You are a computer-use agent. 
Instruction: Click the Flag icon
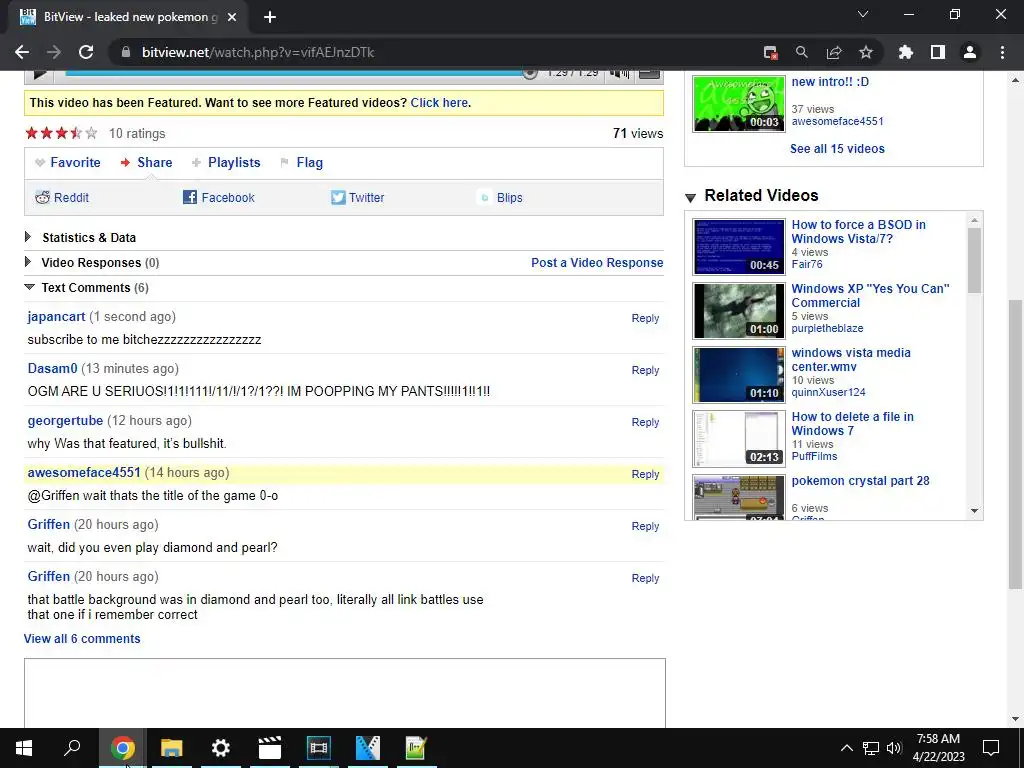click(284, 163)
